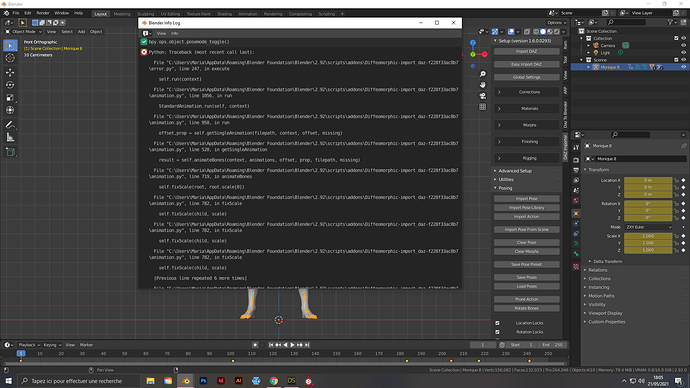
Task: Open the Scene properties tab
Action: (576, 190)
